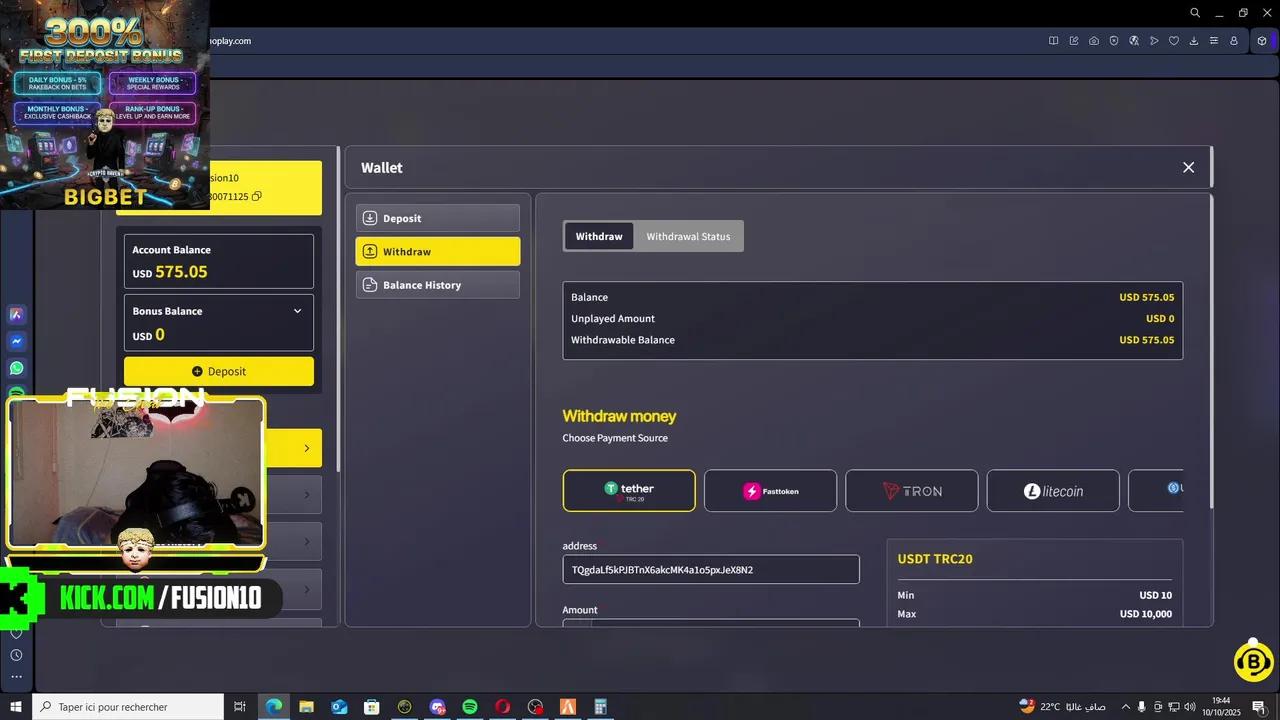This screenshot has height=720, width=1280.
Task: Click the wallet panel vertical scrollbar
Action: [1210, 350]
